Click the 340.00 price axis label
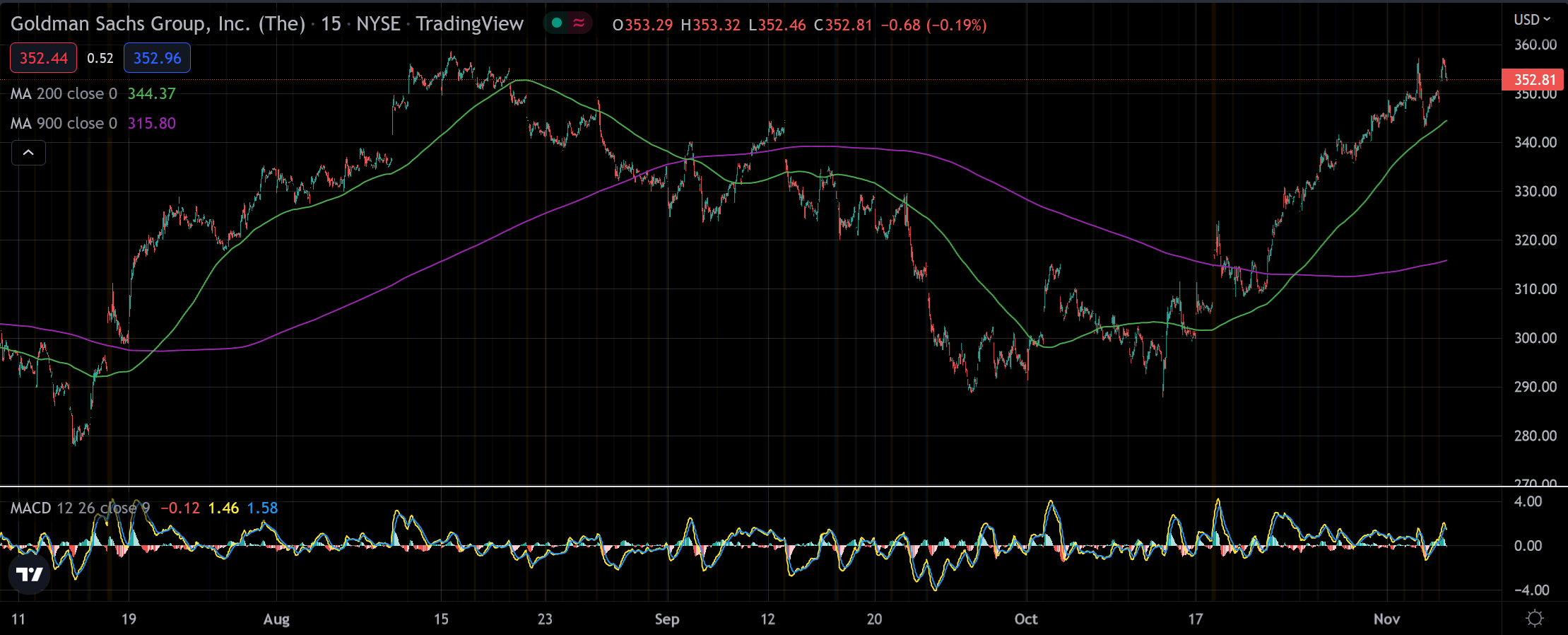This screenshot has height=635, width=1568. pos(1535,142)
